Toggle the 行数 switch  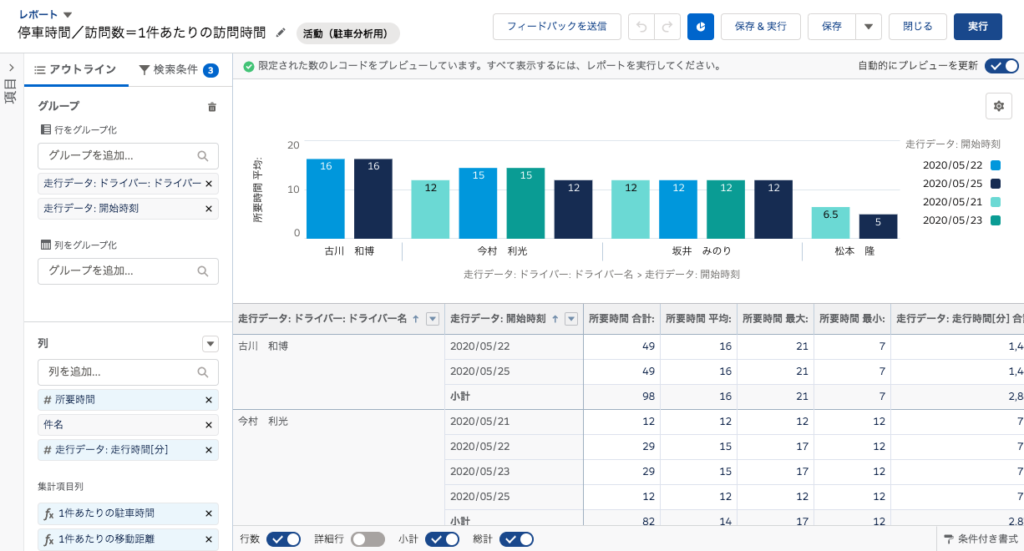[283, 539]
